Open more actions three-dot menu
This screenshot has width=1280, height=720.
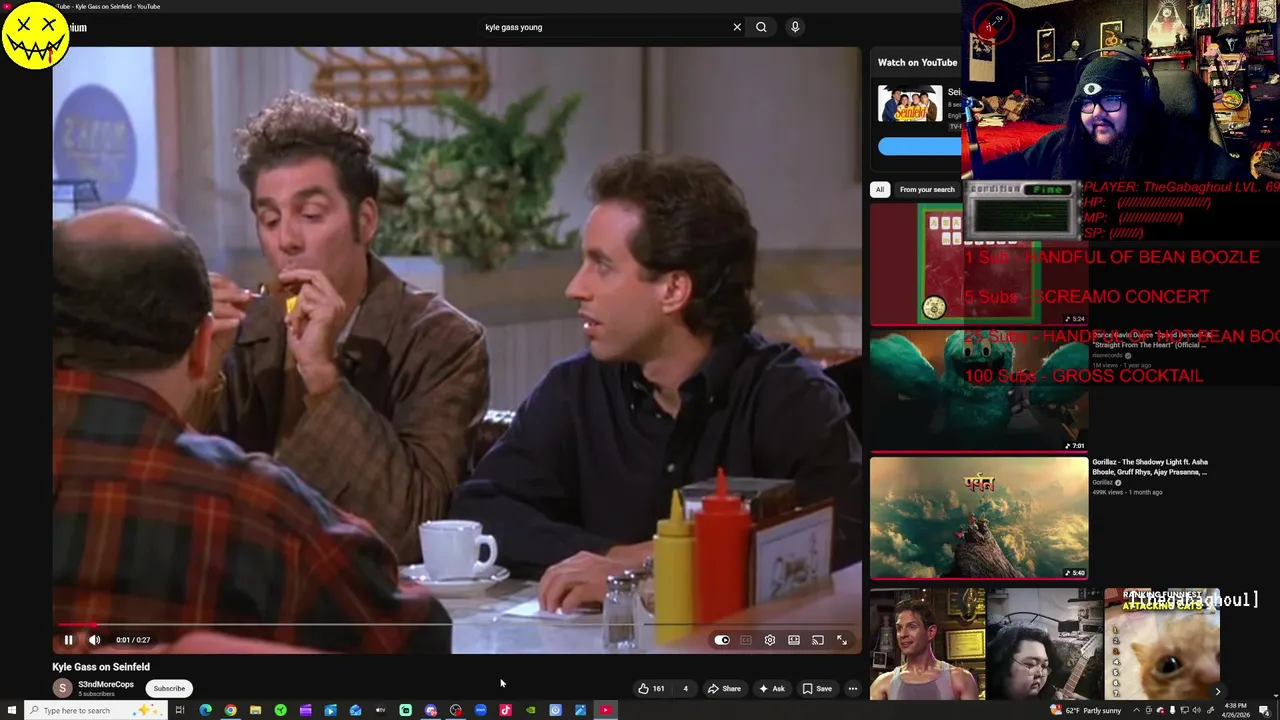click(x=853, y=688)
